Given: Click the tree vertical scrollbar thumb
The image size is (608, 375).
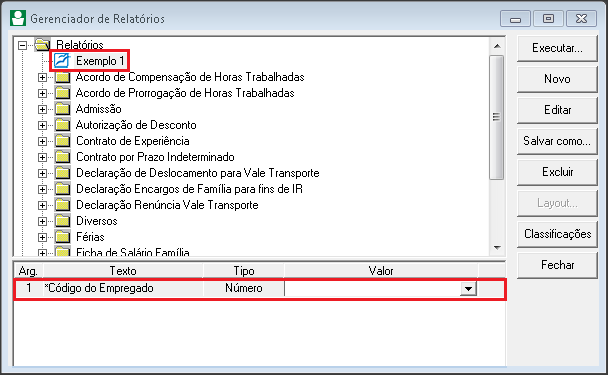Looking at the screenshot, I should (497, 117).
